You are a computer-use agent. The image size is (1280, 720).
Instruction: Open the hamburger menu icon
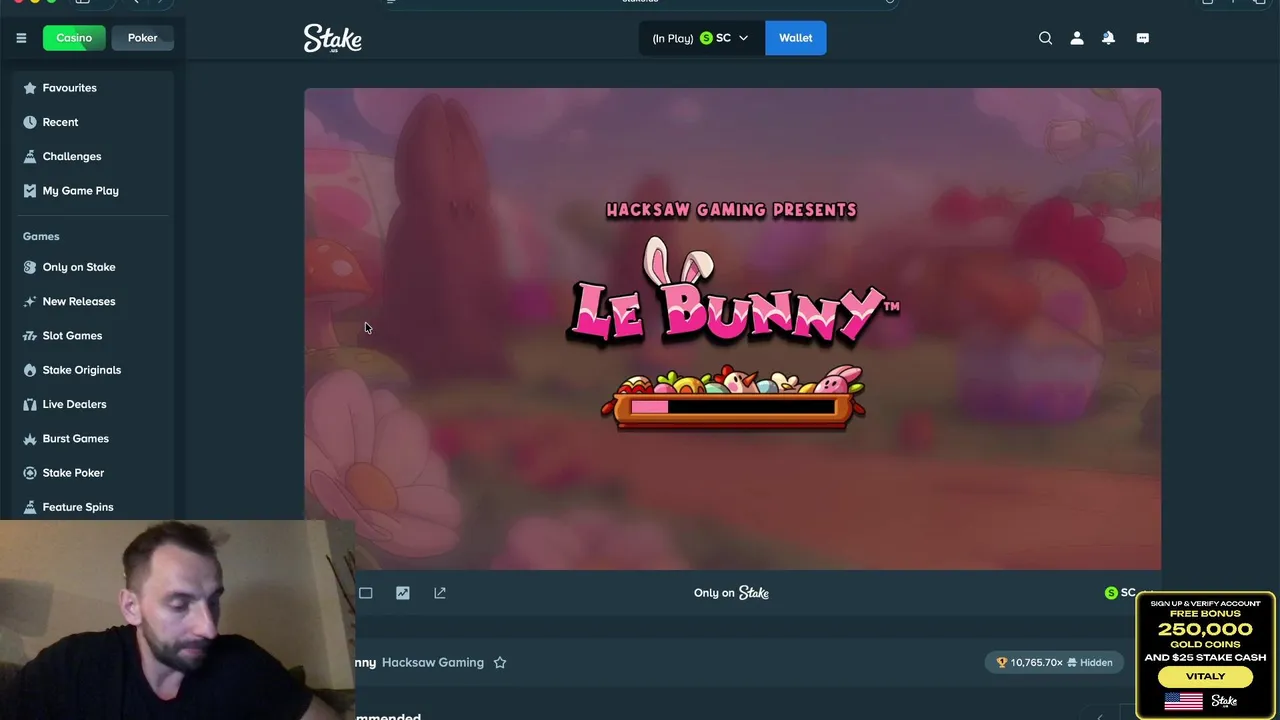[x=21, y=38]
